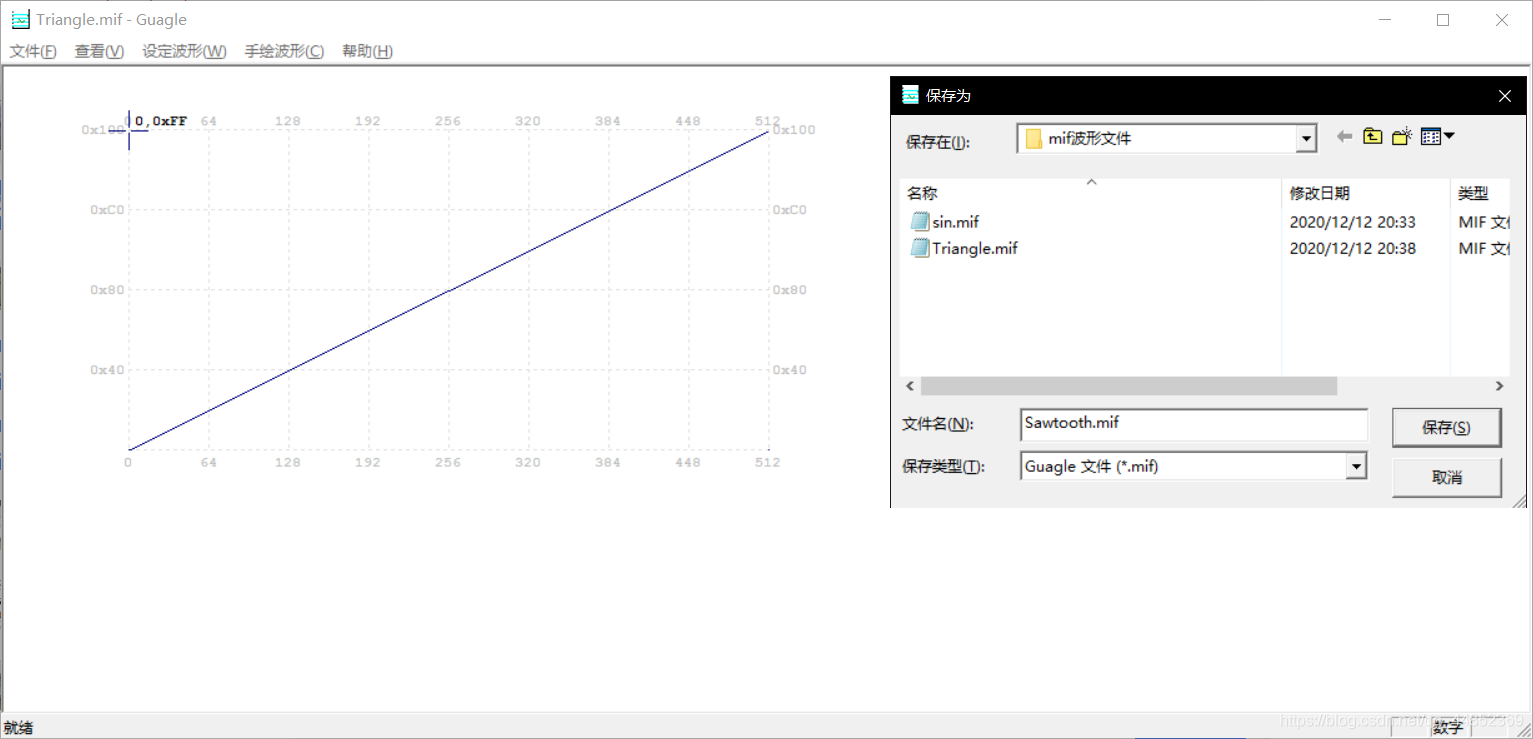Select the sin.mif file
The height and width of the screenshot is (739, 1533).
coord(955,222)
